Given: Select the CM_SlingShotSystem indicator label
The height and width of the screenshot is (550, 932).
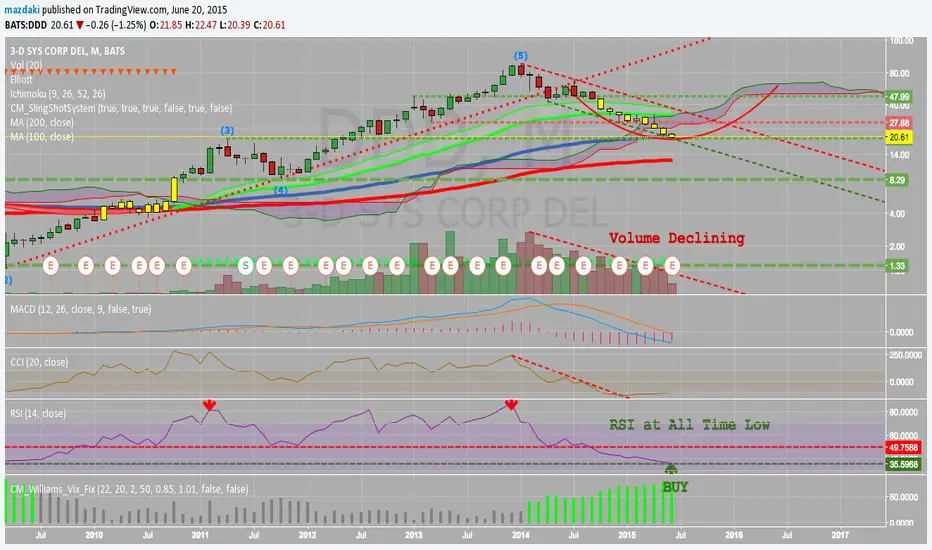Looking at the screenshot, I should click(121, 108).
